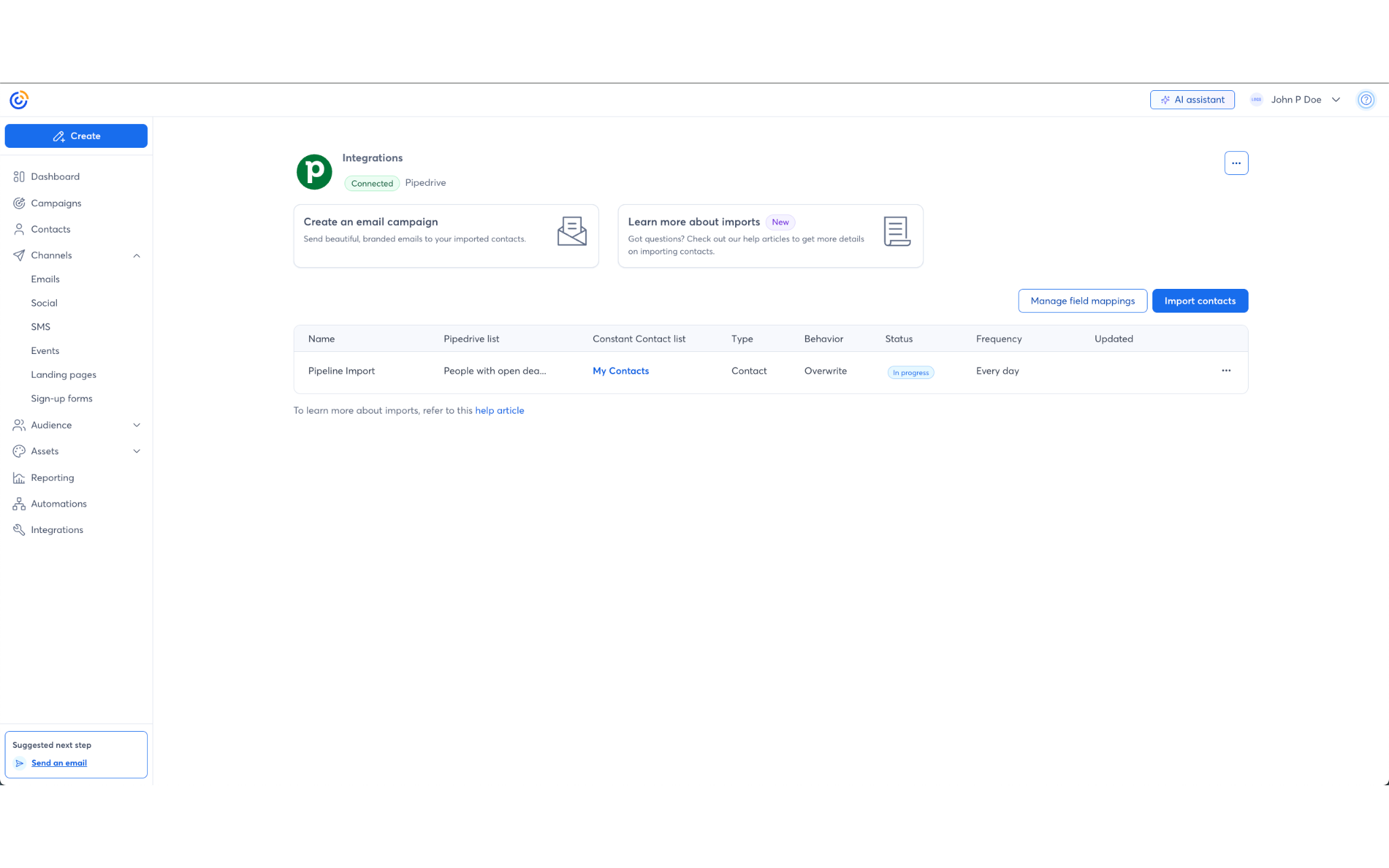The image size is (1389, 868).
Task: Open the My Contacts list link
Action: tap(620, 371)
